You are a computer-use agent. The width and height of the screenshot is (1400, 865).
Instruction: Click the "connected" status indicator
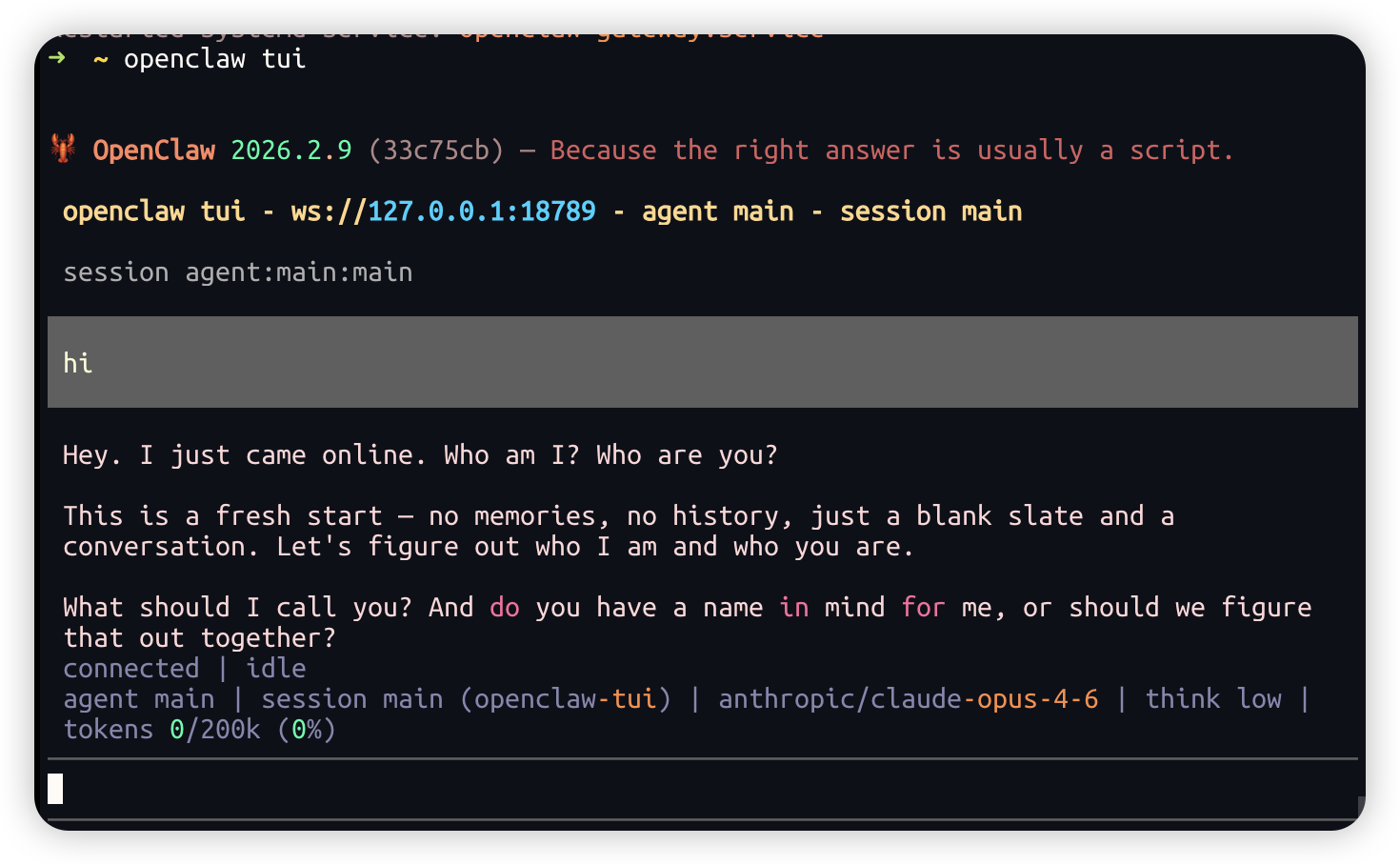pyautogui.click(x=131, y=669)
